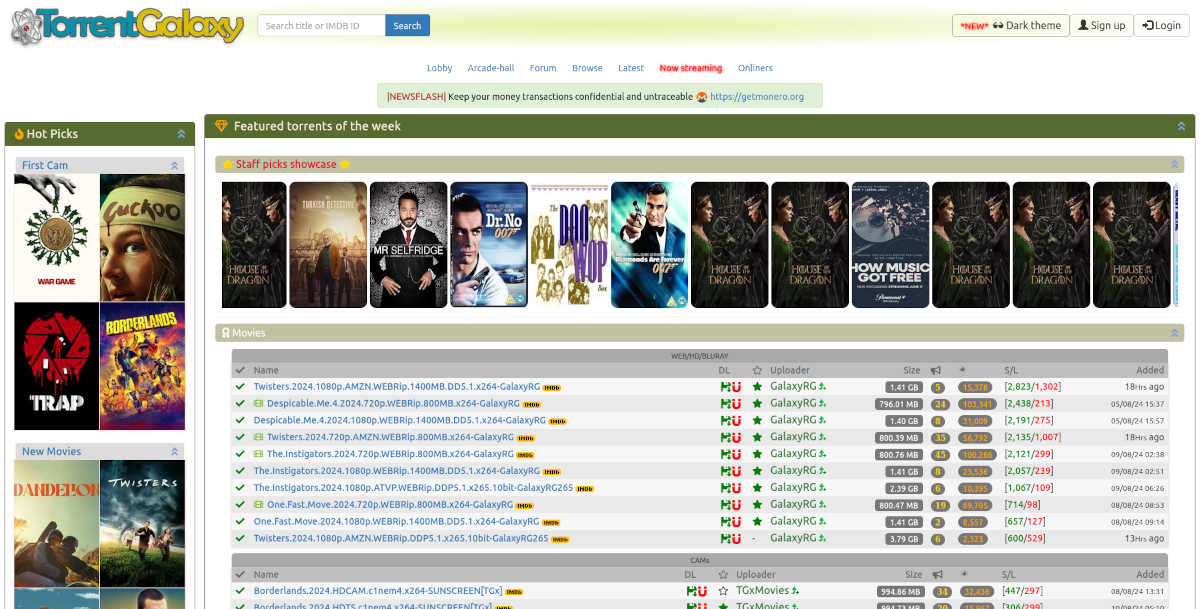Open the Trap poster in First Cam
The image size is (1200, 609).
[x=57, y=366]
